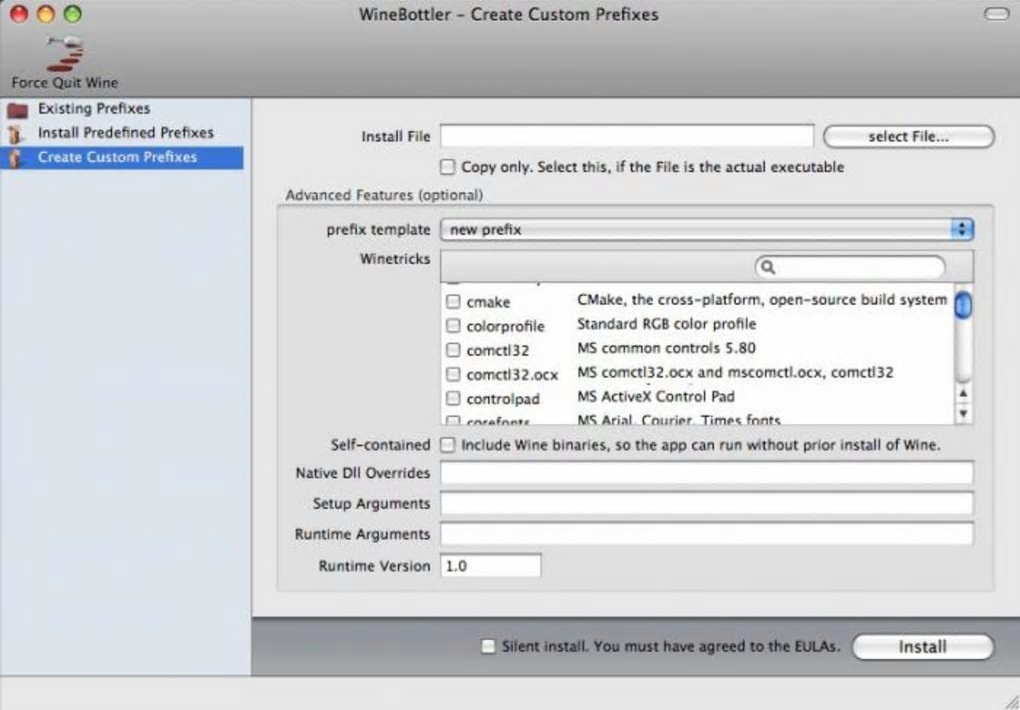This screenshot has height=710, width=1020.
Task: Click the Runtime Arguments field
Action: (x=706, y=534)
